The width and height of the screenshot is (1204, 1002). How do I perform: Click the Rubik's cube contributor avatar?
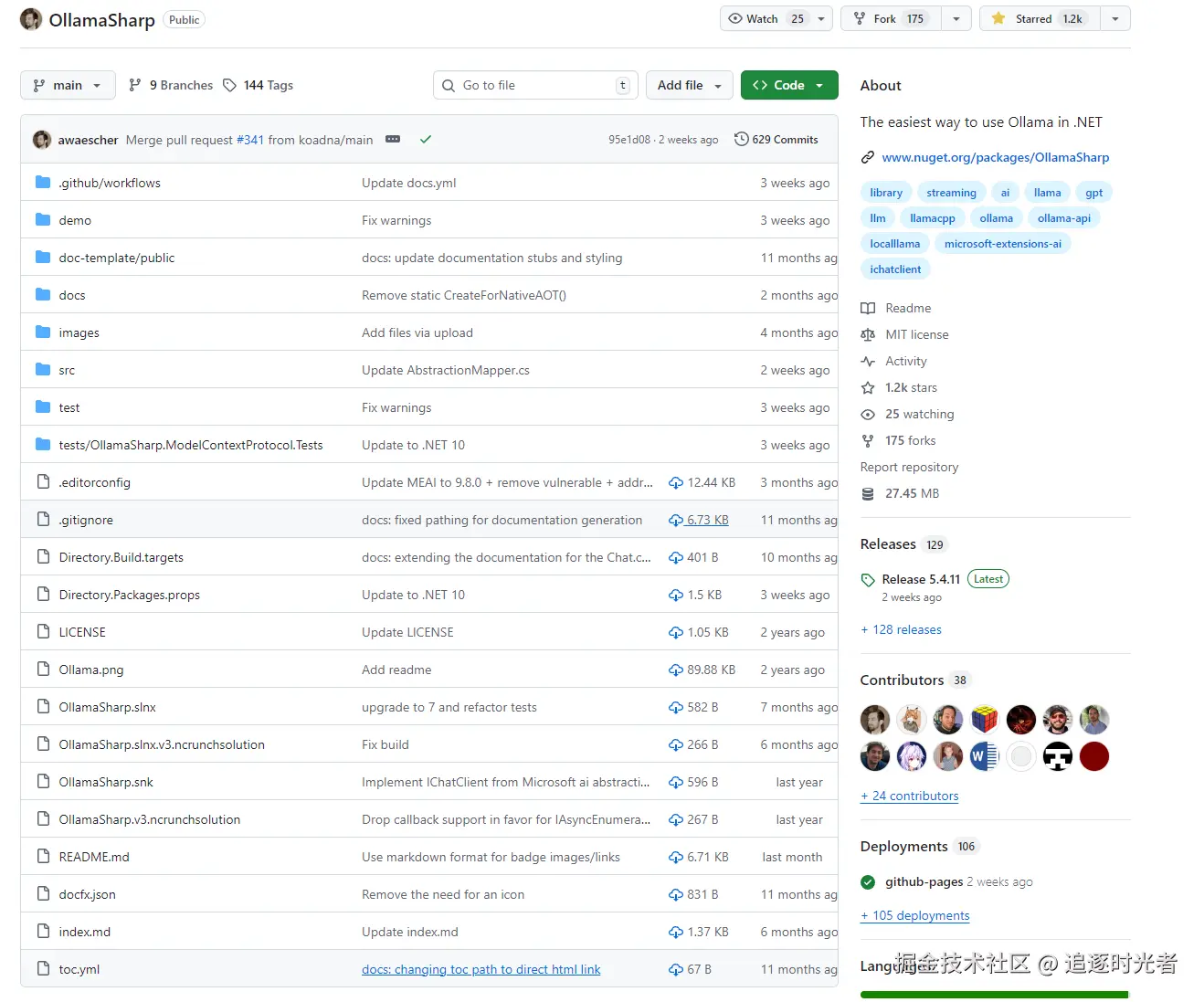(x=985, y=720)
